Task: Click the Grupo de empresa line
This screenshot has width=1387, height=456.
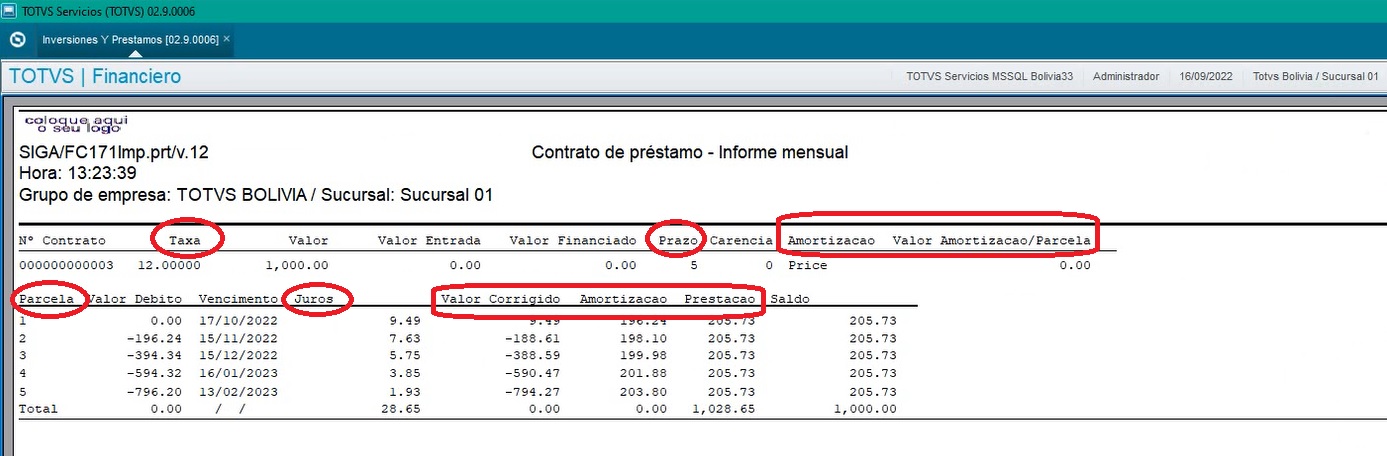Action: click(x=256, y=194)
